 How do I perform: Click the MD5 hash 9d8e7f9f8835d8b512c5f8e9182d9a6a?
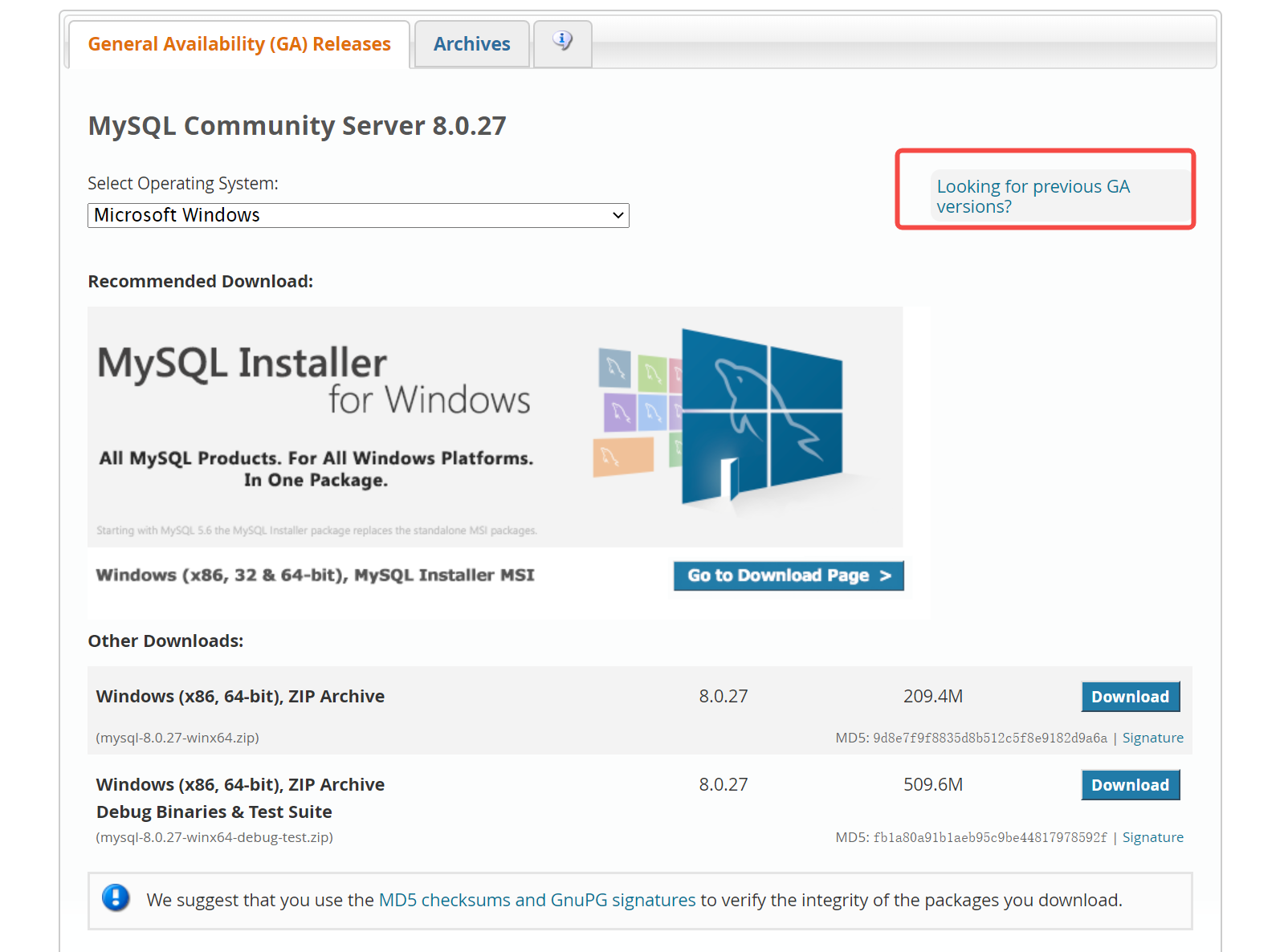tap(990, 738)
